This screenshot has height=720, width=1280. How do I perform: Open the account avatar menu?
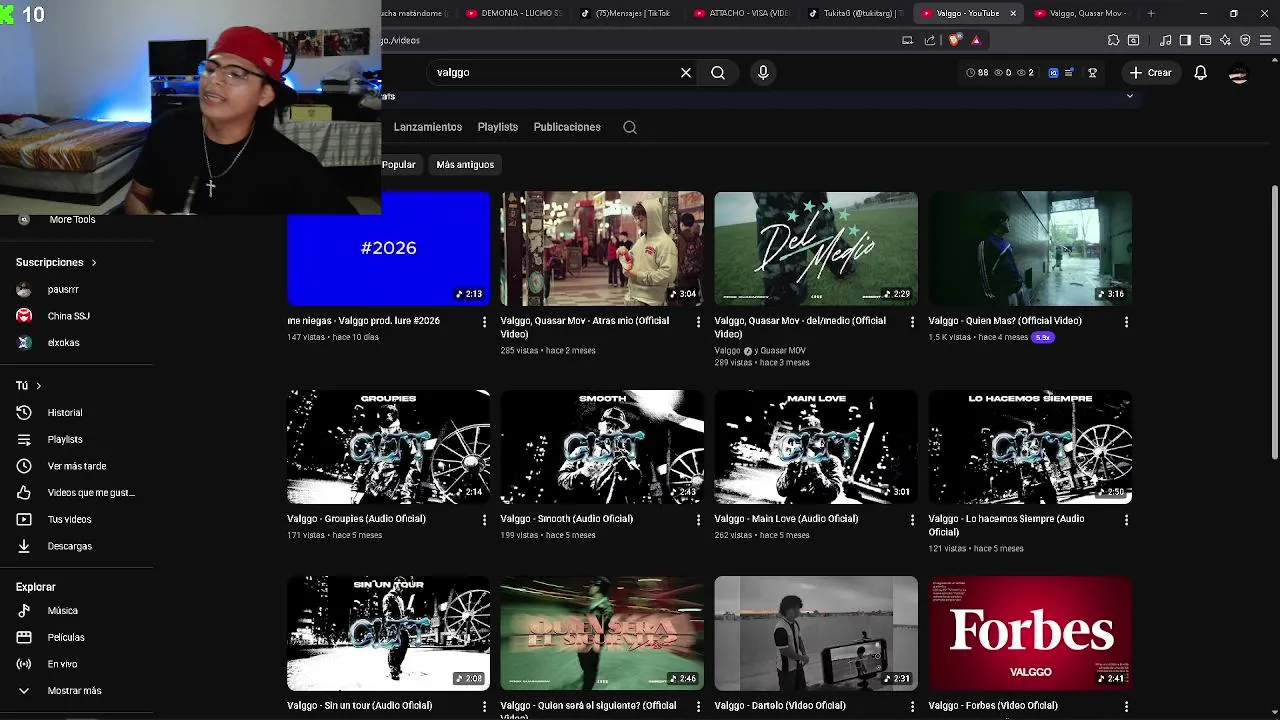(x=1238, y=73)
